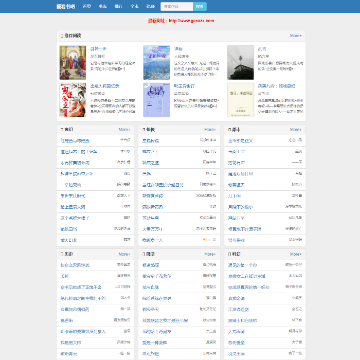The width and height of the screenshot is (360, 360).
Task: Open the title link beside the cream cover
Action: pos(277,86)
